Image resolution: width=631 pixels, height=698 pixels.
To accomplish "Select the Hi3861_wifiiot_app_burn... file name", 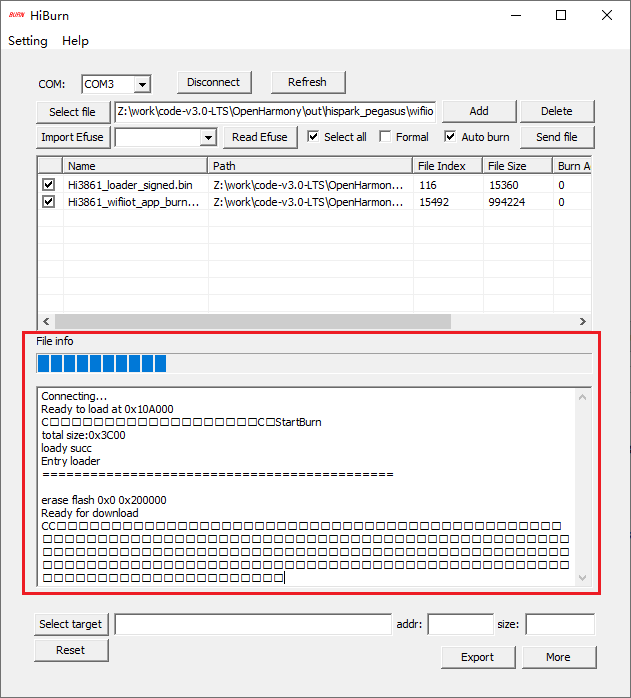I will tap(133, 202).
